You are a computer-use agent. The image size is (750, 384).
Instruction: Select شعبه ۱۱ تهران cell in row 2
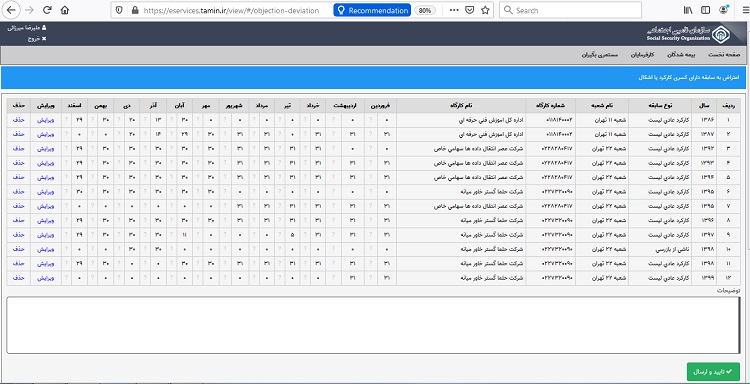click(x=602, y=134)
